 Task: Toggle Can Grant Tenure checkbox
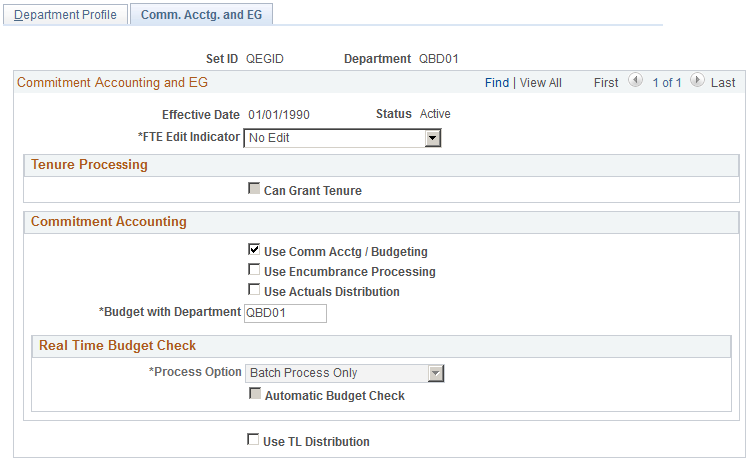(254, 188)
